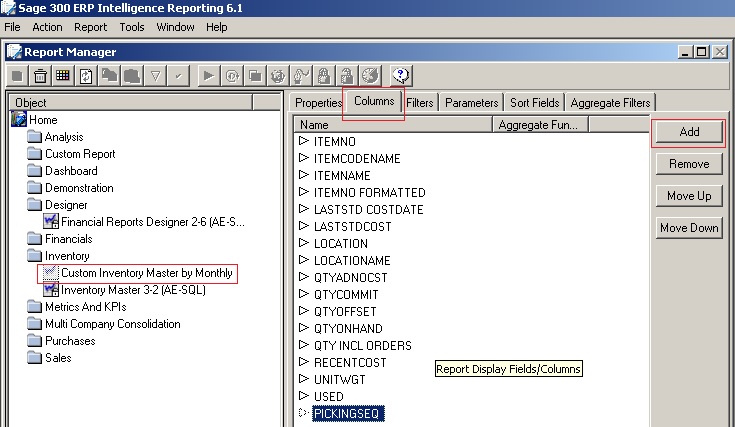
Task: Expand the RECENTCOST column triangle
Action: click(304, 362)
